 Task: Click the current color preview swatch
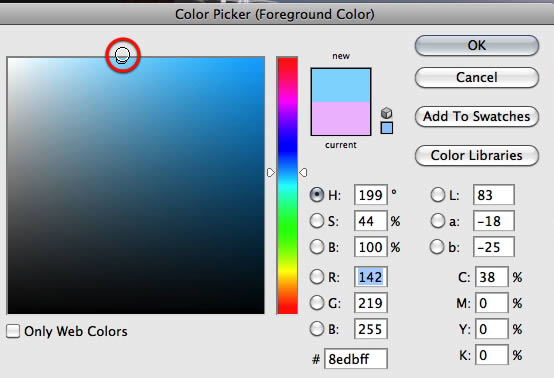coord(341,118)
